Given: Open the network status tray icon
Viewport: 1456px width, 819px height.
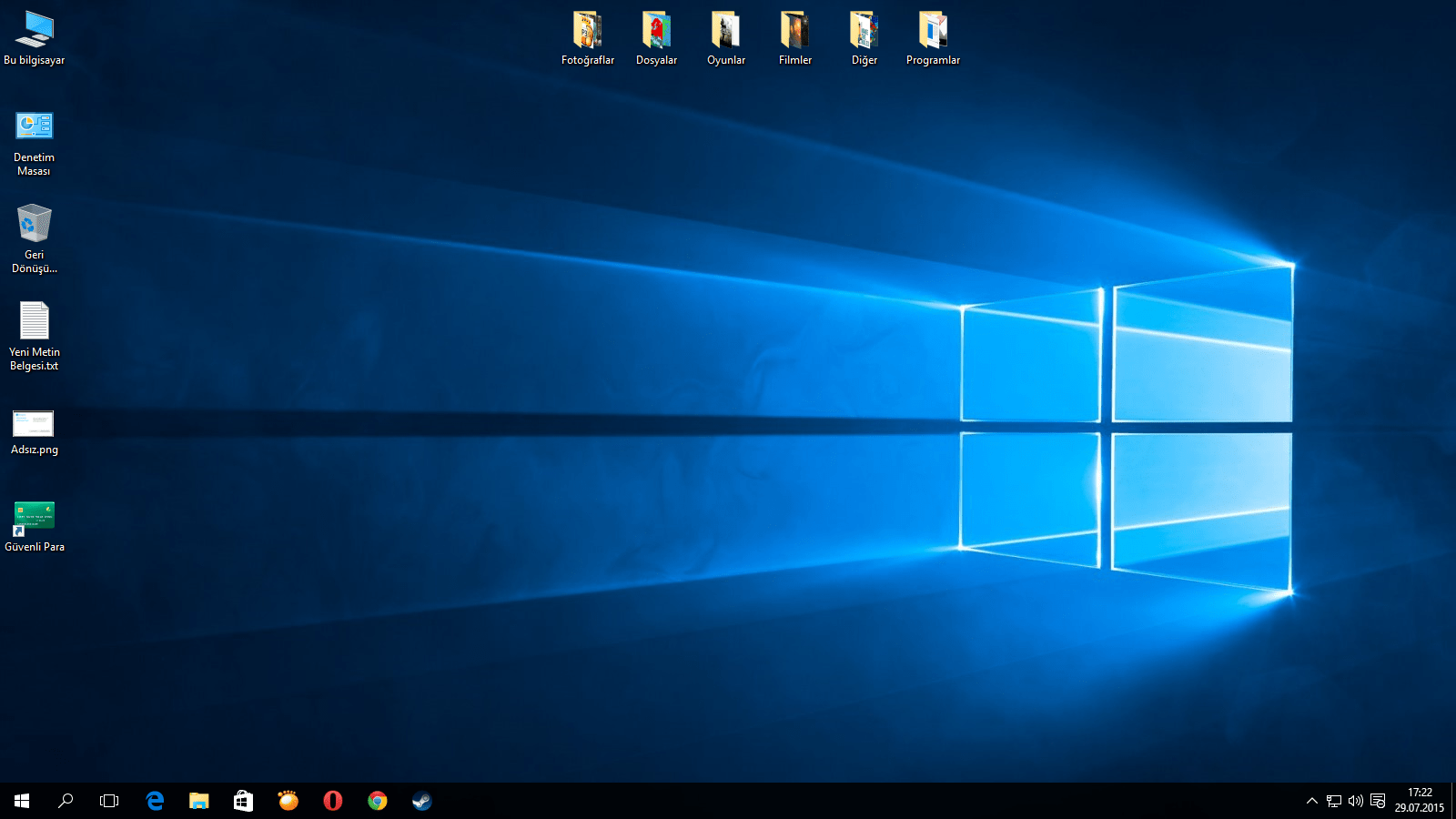Looking at the screenshot, I should (x=1334, y=801).
